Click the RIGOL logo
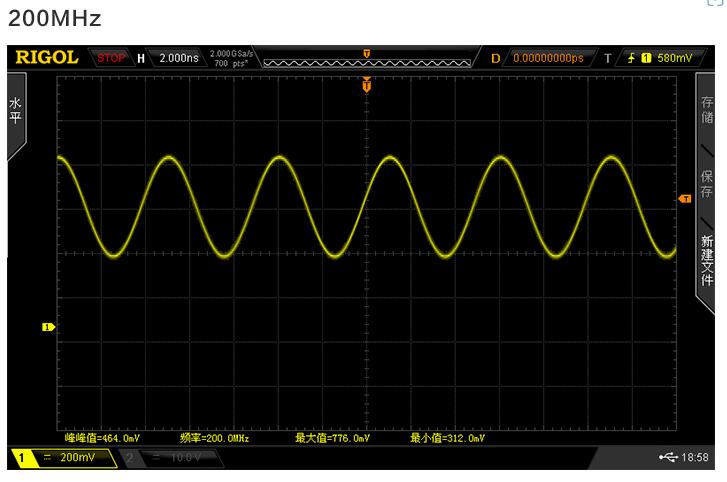This screenshot has height=482, width=727. [46, 58]
